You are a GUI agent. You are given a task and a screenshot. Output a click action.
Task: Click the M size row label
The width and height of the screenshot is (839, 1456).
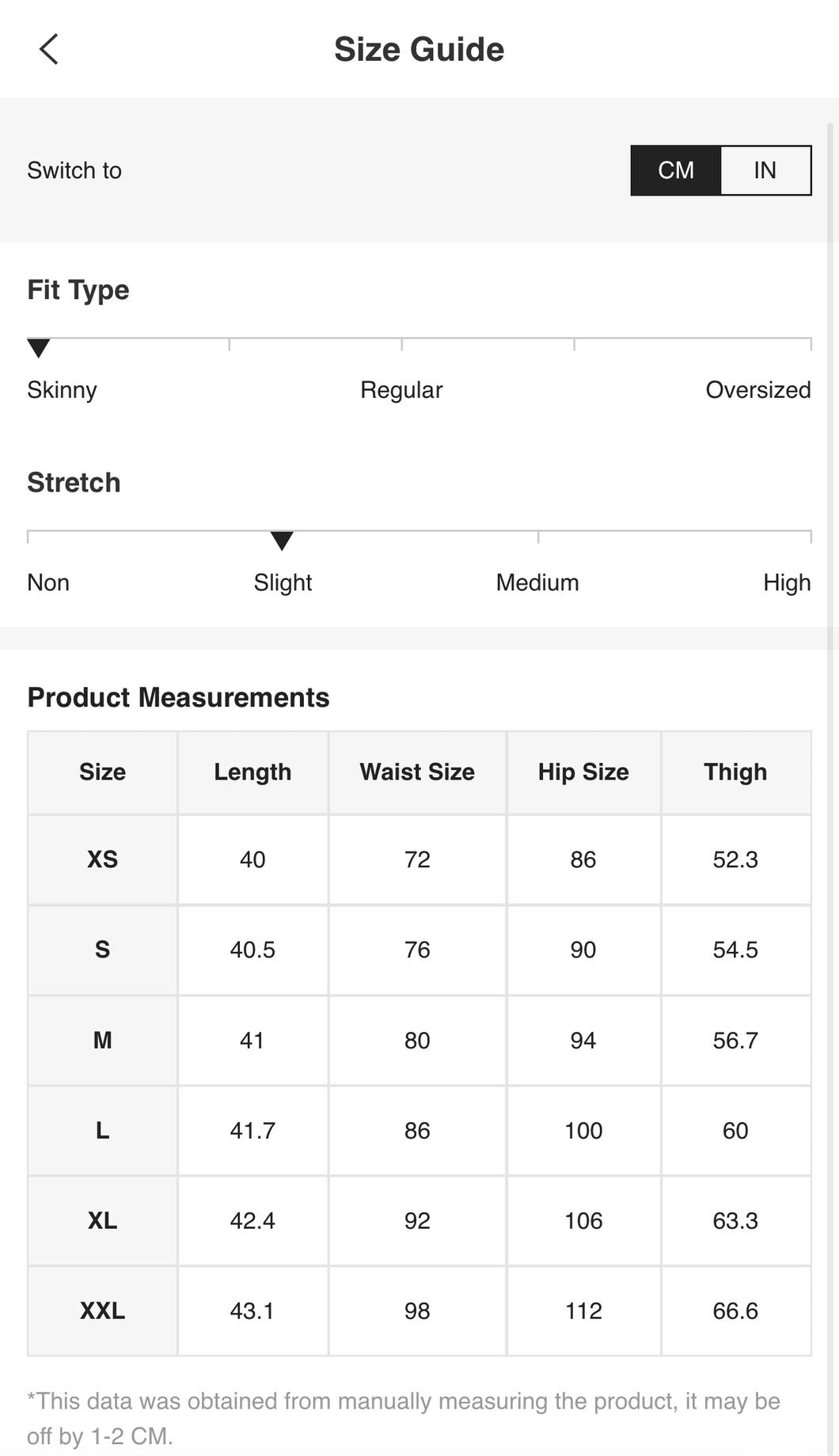point(103,1040)
